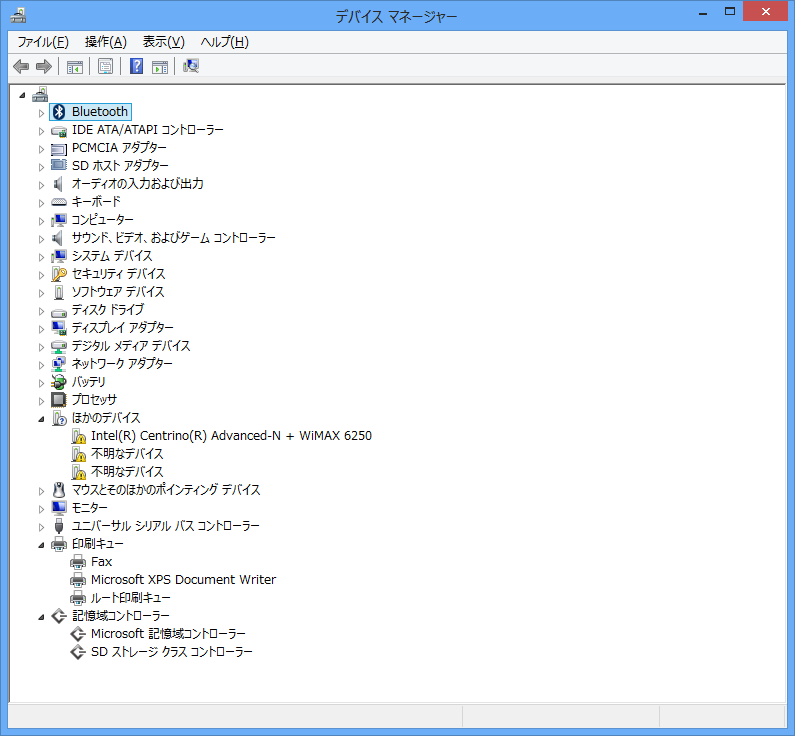Select the 印刷キュー label

[97, 544]
